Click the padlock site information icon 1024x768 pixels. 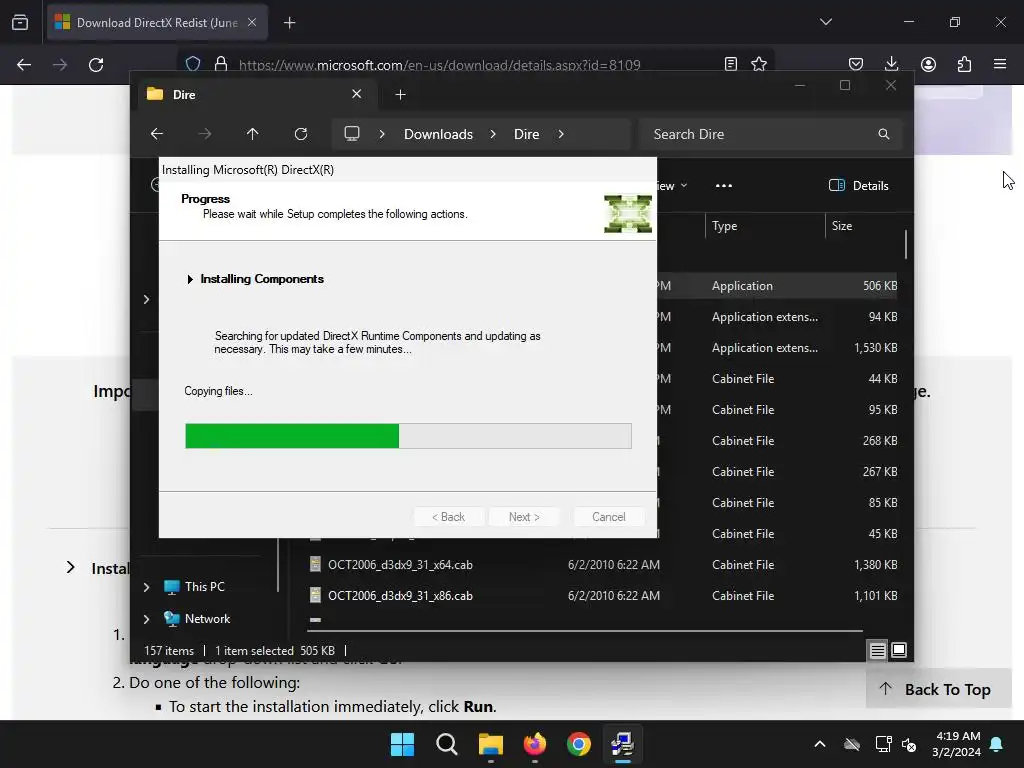[221, 64]
